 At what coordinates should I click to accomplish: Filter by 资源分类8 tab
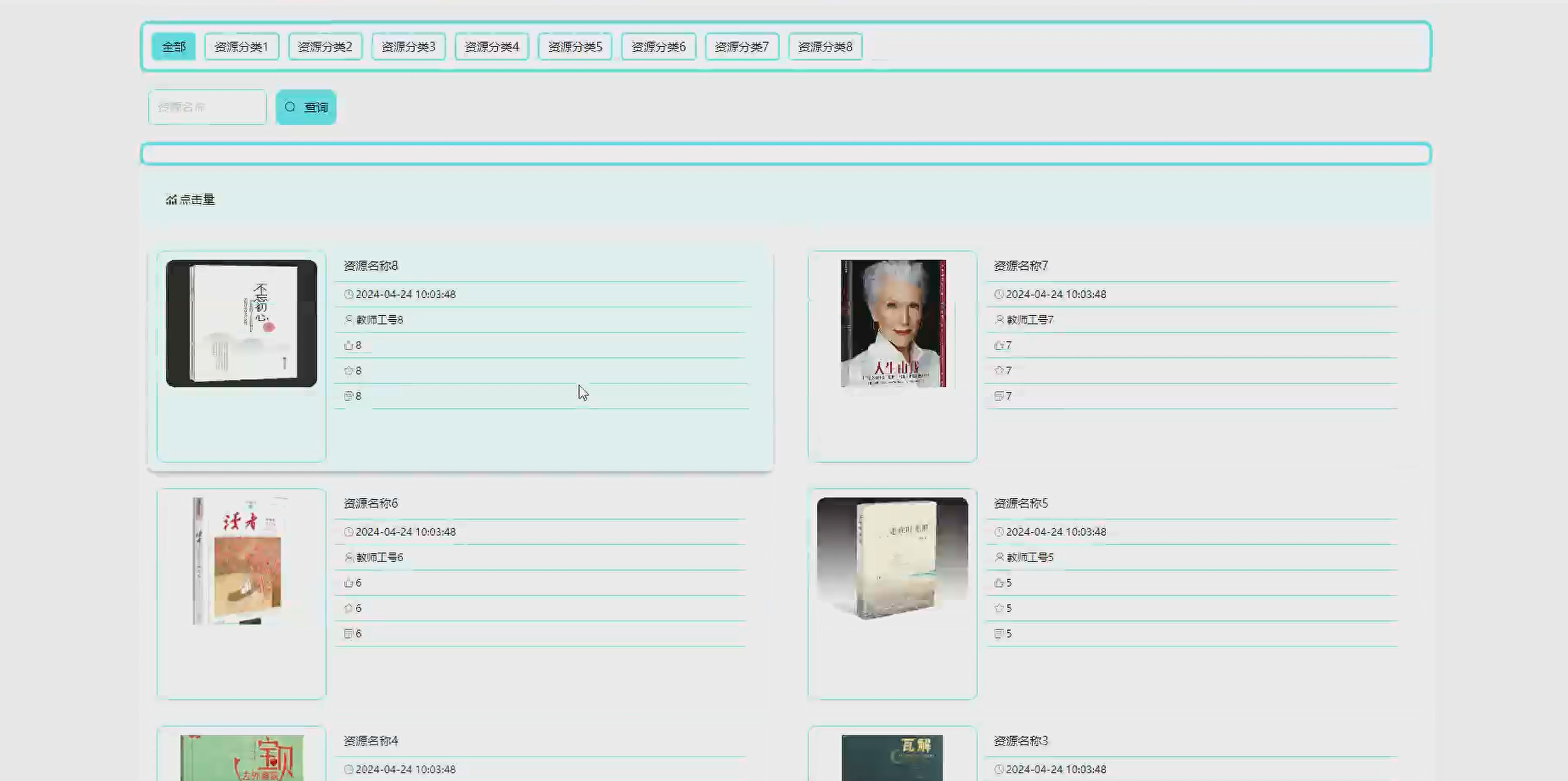(x=825, y=47)
